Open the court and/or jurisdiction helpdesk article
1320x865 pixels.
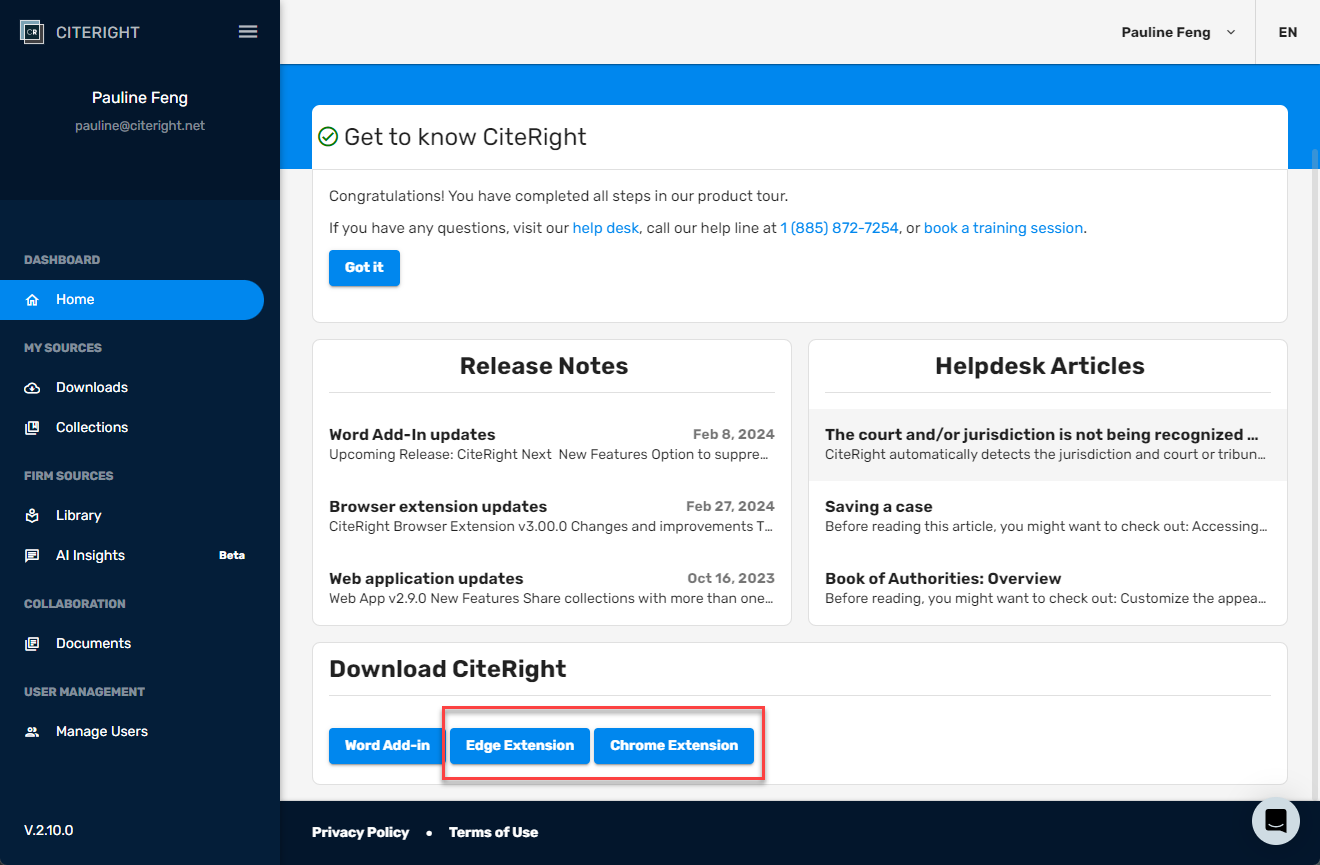1048,445
